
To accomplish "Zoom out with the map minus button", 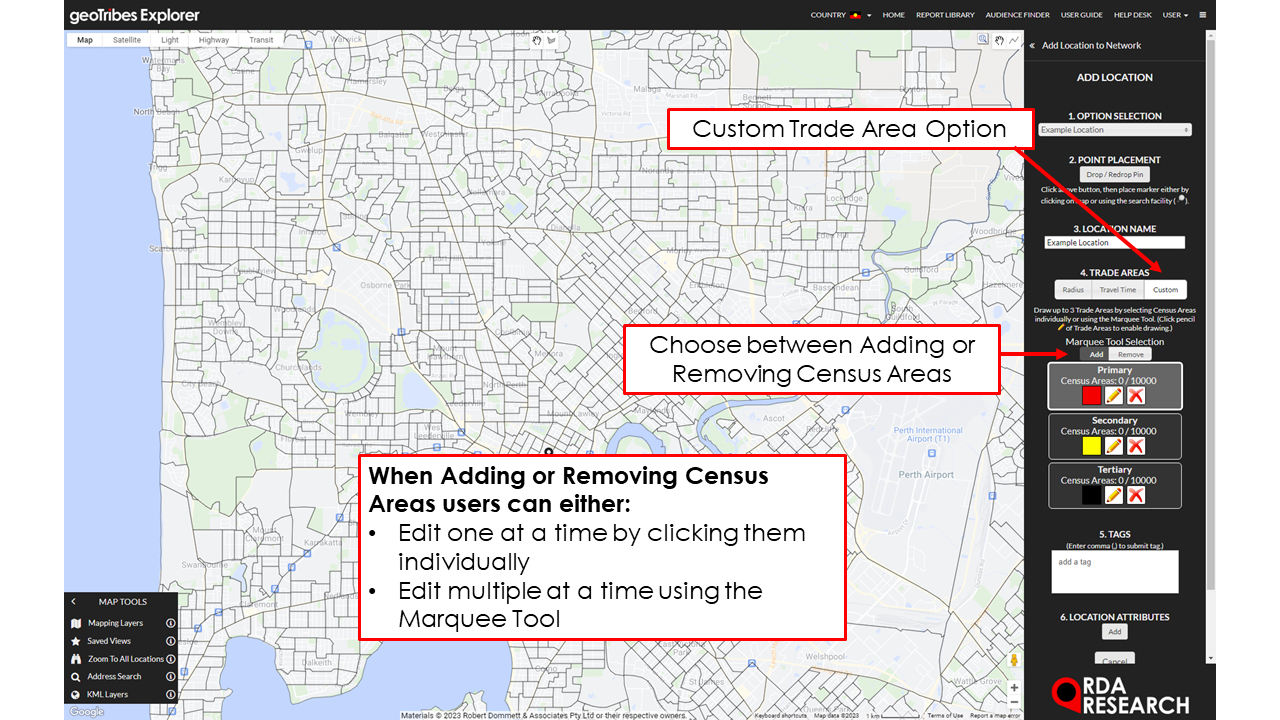I will (x=1013, y=704).
